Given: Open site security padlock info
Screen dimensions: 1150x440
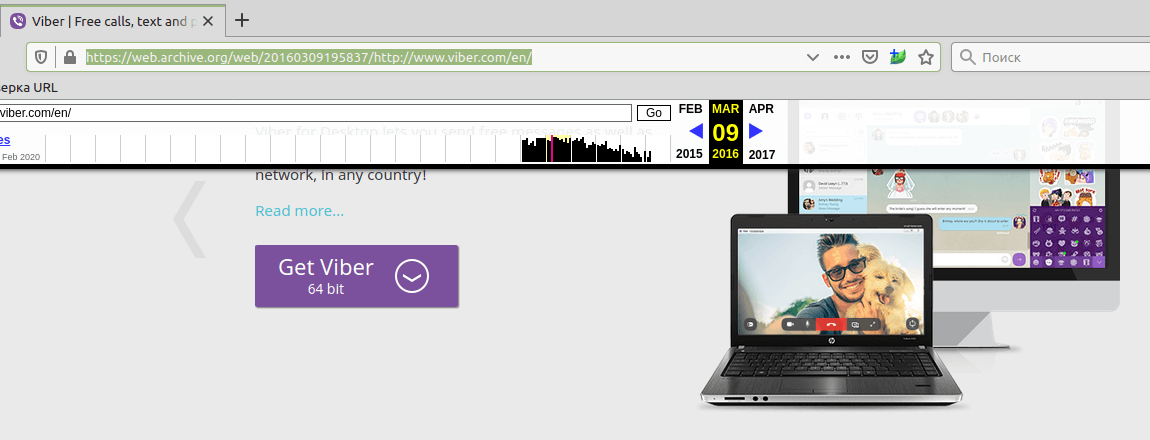Looking at the screenshot, I should [70, 57].
